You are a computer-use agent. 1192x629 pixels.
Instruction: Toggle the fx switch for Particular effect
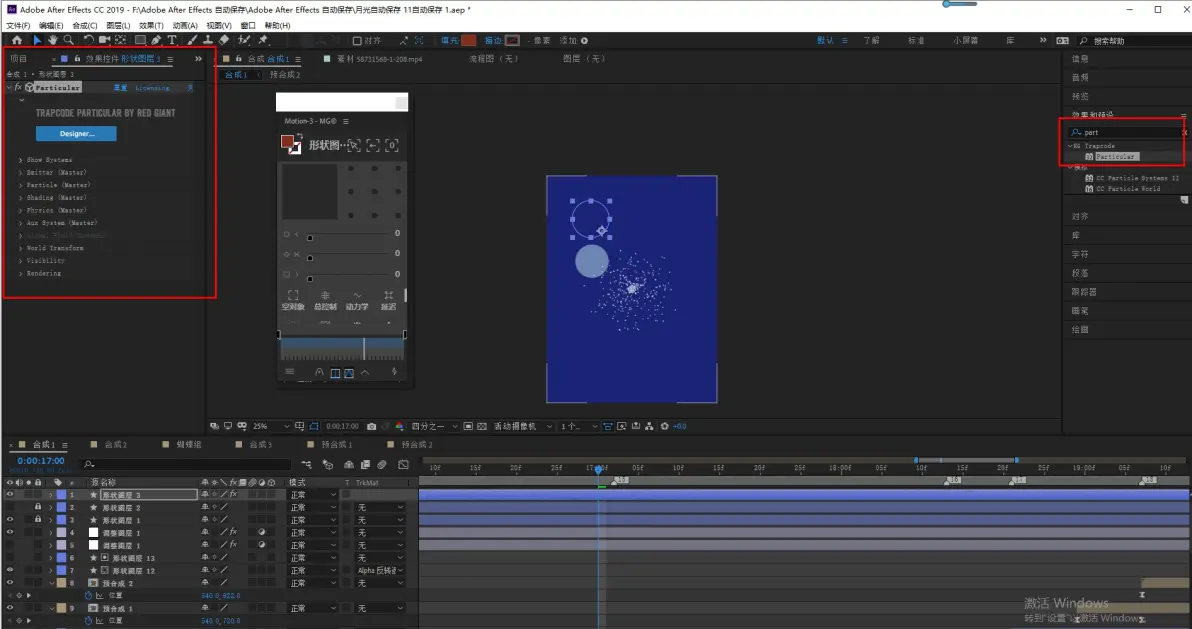pyautogui.click(x=17, y=87)
